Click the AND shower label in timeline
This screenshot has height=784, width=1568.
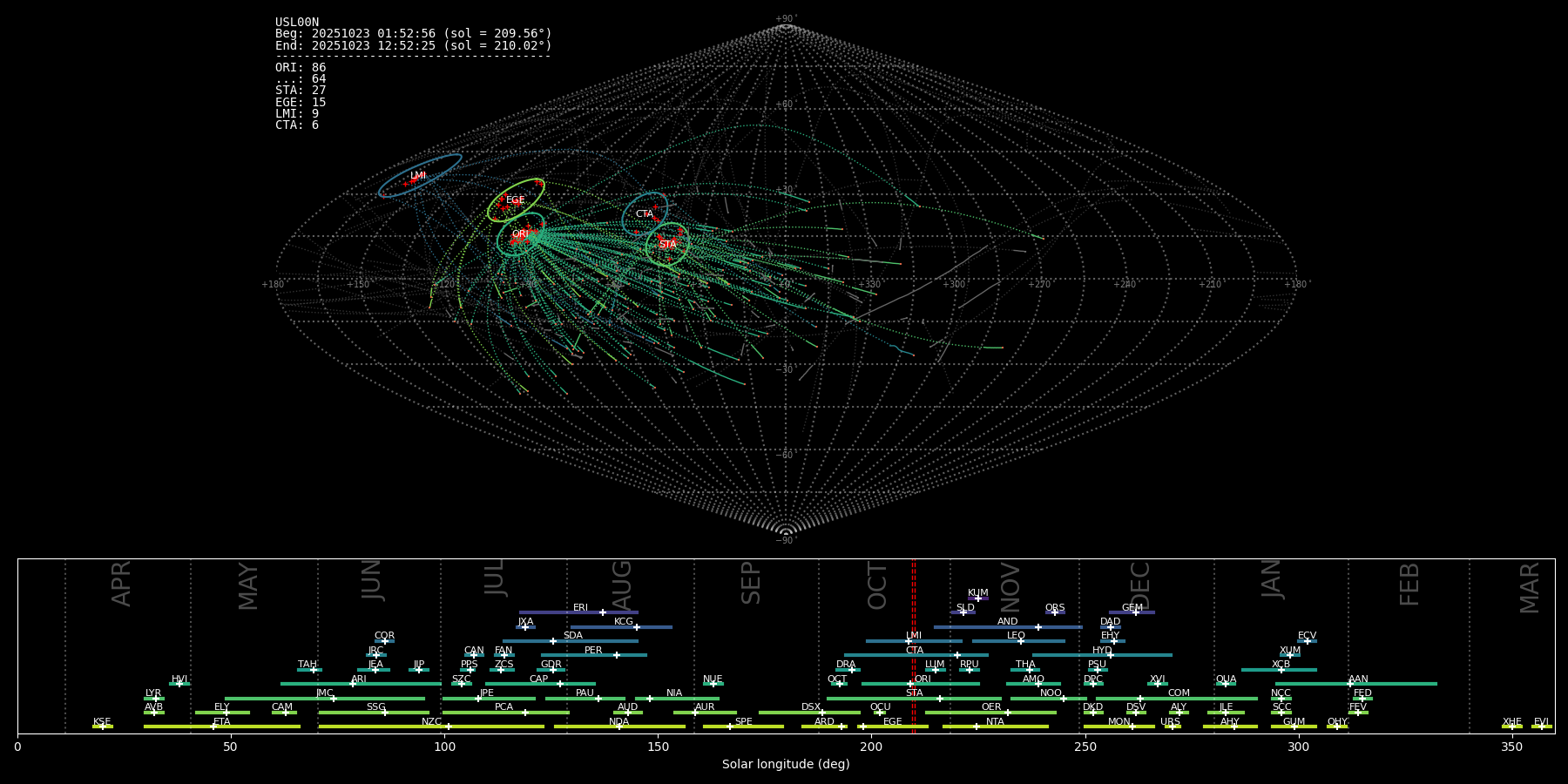[x=1008, y=622]
